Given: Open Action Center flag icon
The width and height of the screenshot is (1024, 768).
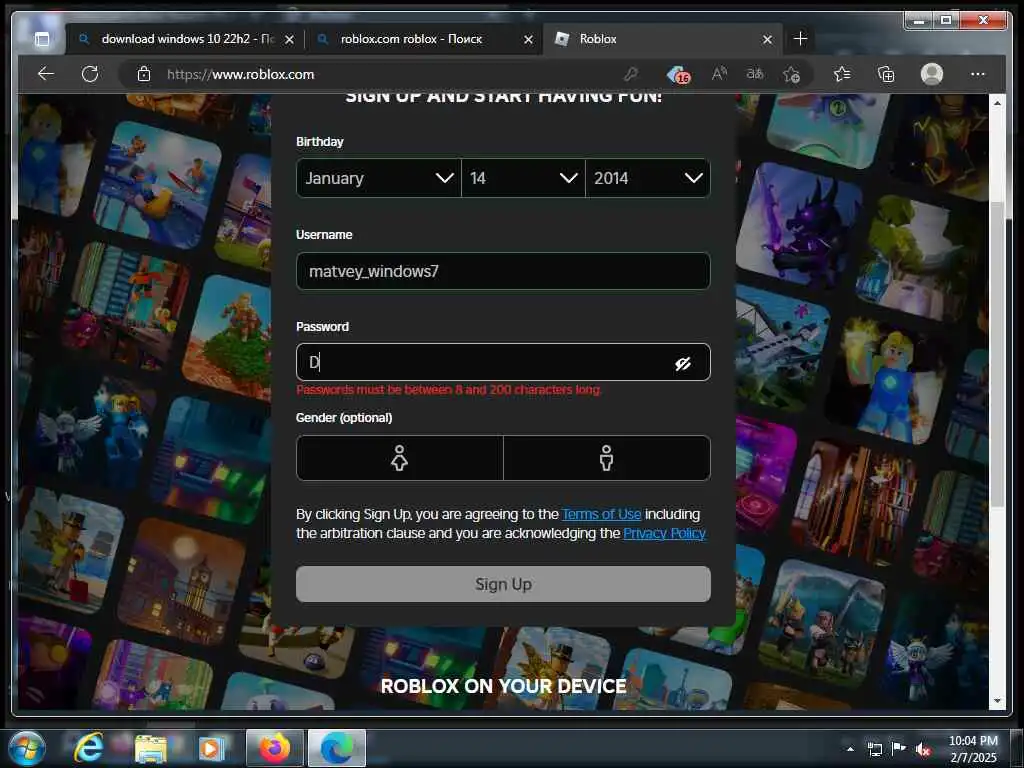Looking at the screenshot, I should 899,749.
